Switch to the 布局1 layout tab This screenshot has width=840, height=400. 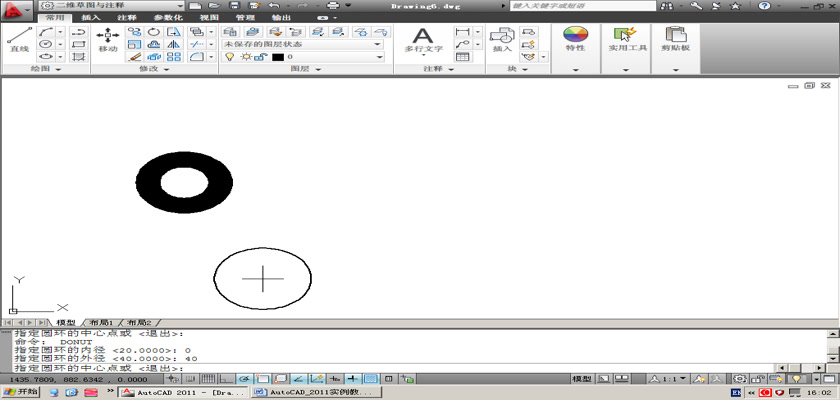tap(101, 323)
